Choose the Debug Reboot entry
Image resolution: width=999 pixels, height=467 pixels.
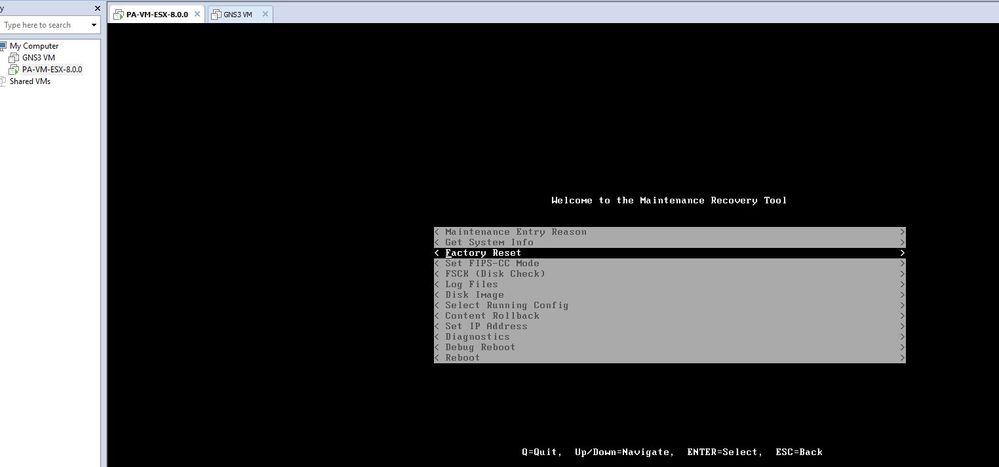pos(670,347)
